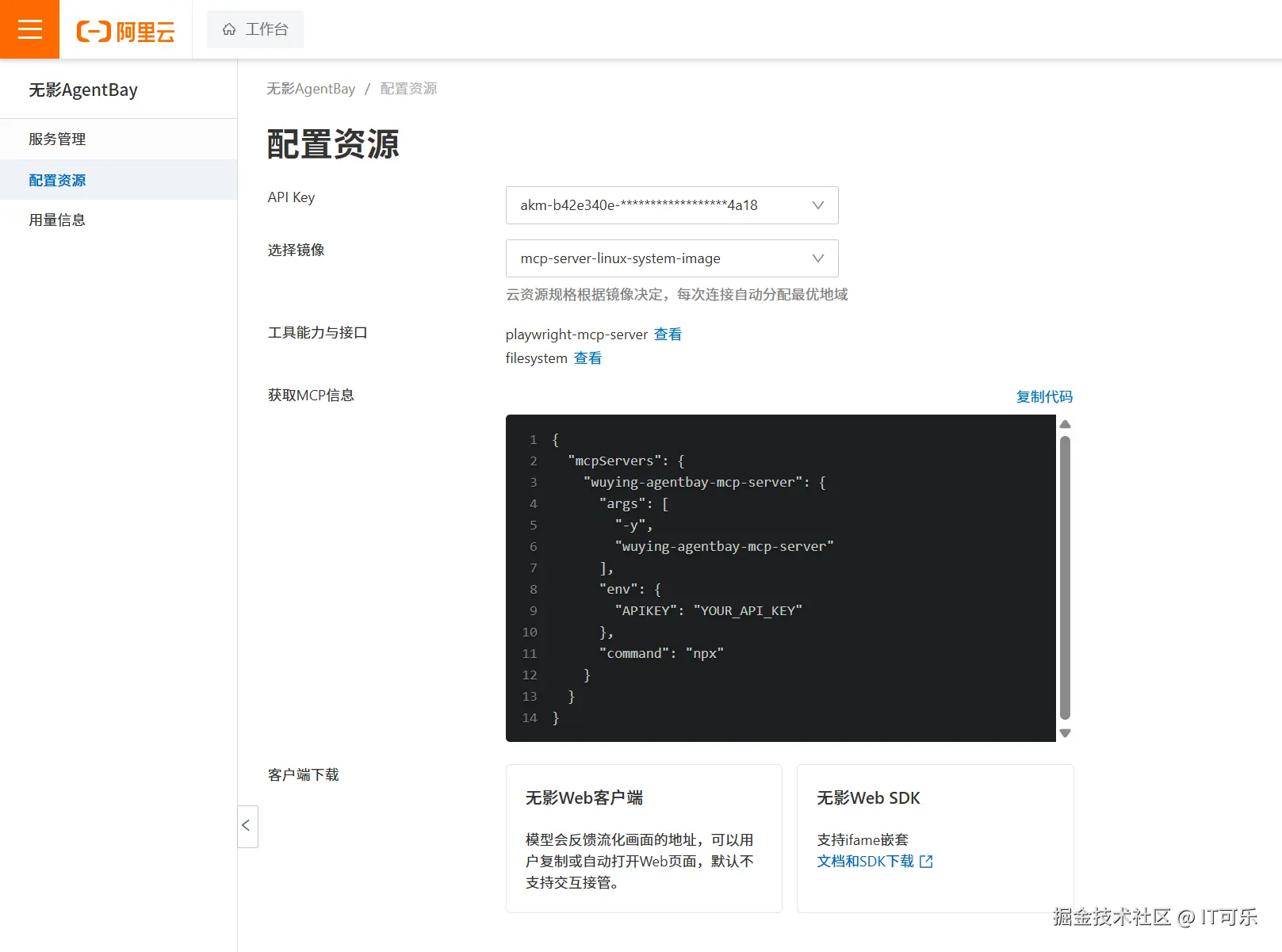Click the 无影Web SDK card title
This screenshot has width=1282, height=952.
point(868,798)
